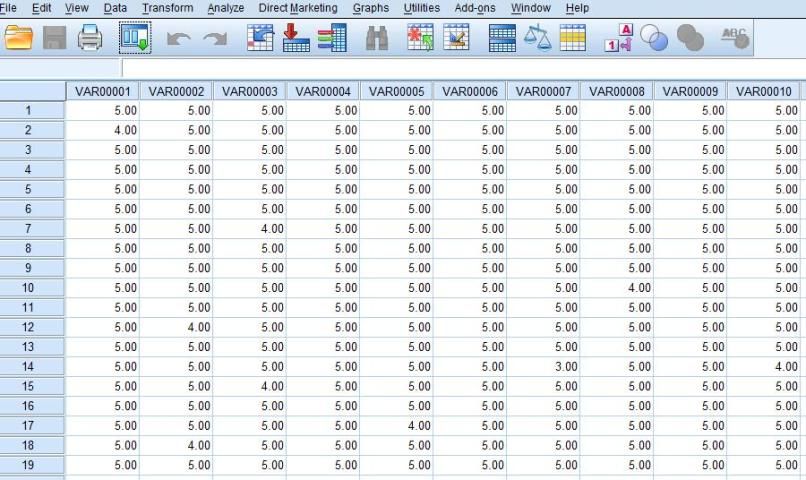This screenshot has height=480, width=806.
Task: Click the Redo arrow icon
Action: click(x=215, y=38)
